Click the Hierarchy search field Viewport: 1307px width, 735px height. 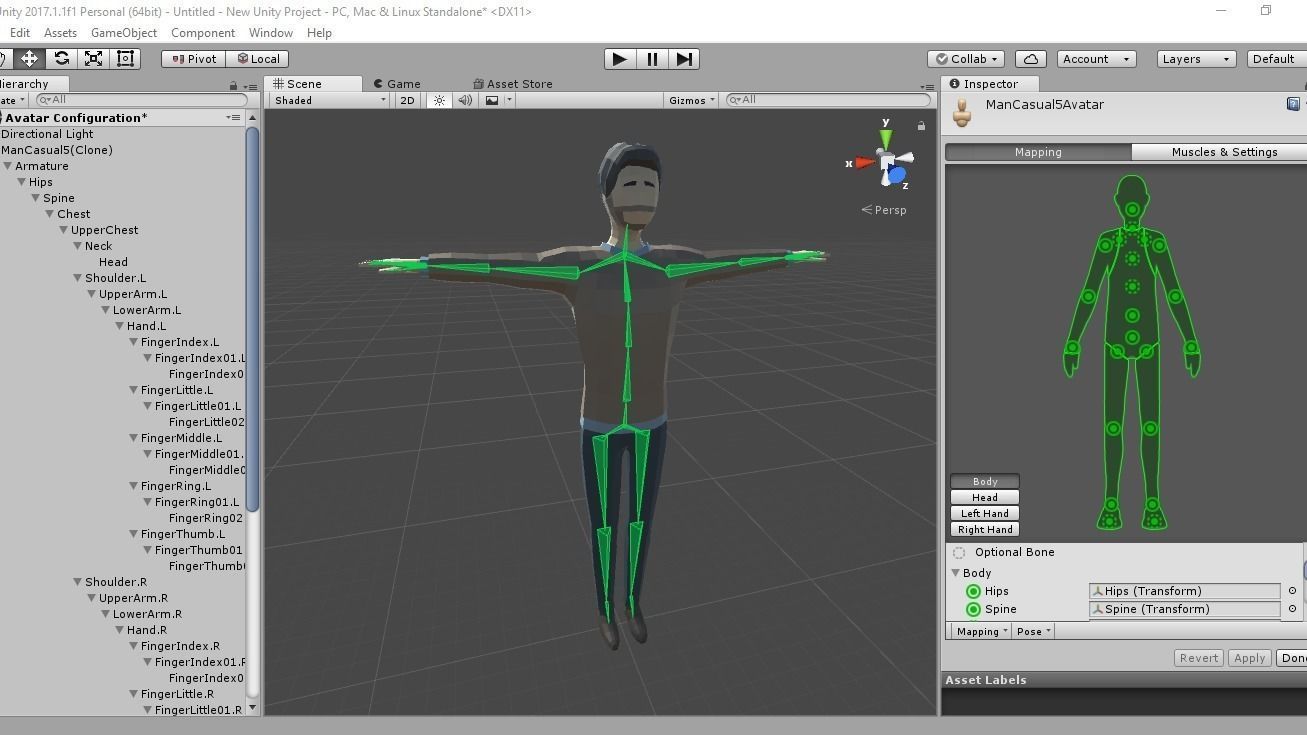click(x=140, y=100)
